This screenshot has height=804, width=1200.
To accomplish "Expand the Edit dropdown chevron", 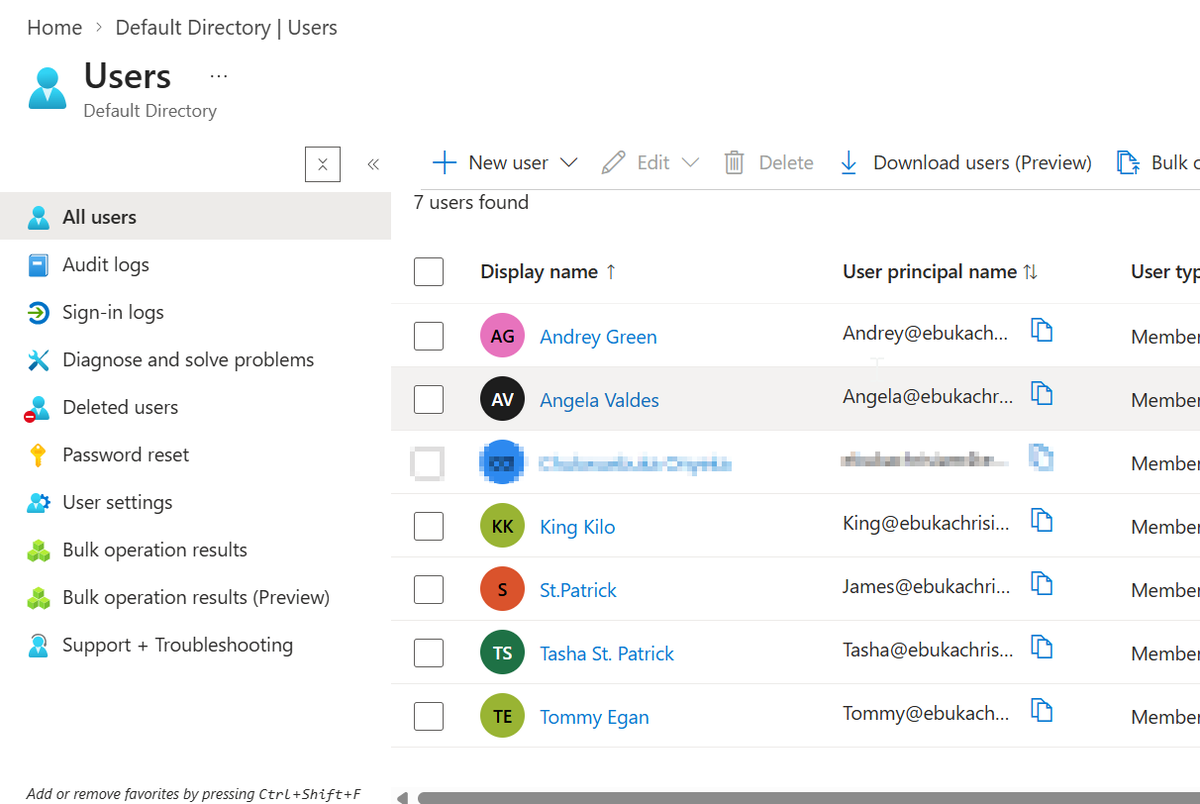I will tap(690, 162).
